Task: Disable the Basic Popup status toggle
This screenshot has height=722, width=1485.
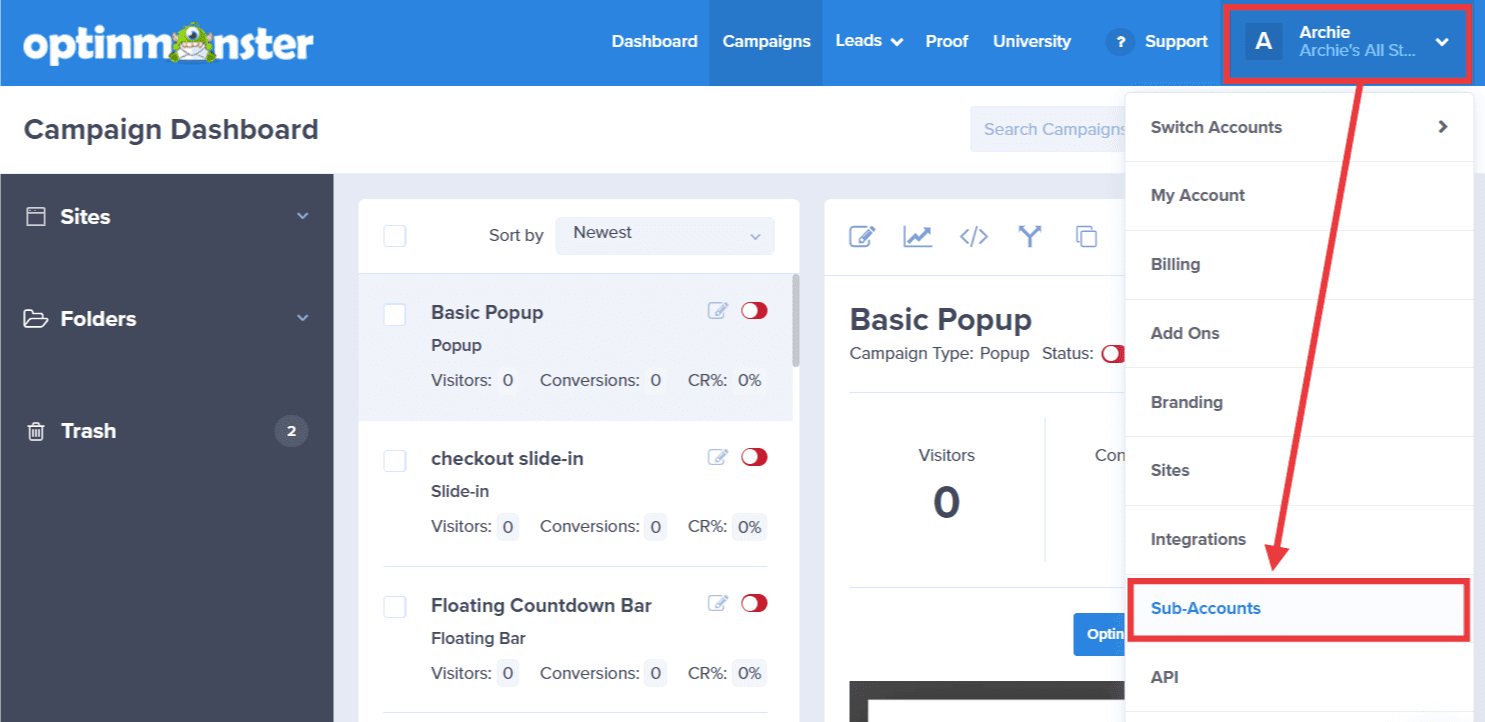Action: pyautogui.click(x=755, y=310)
